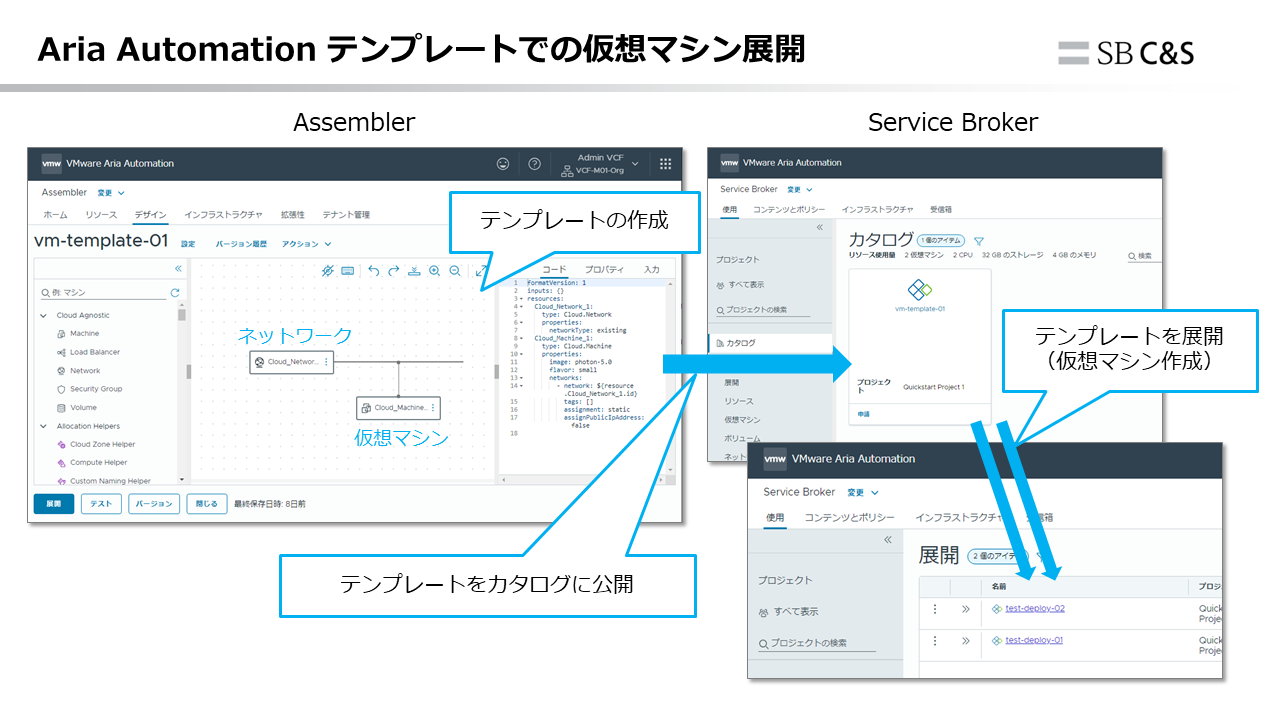Open the Admin VCF account dropdown
Image resolution: width=1280 pixels, height=720 pixels.
click(607, 164)
